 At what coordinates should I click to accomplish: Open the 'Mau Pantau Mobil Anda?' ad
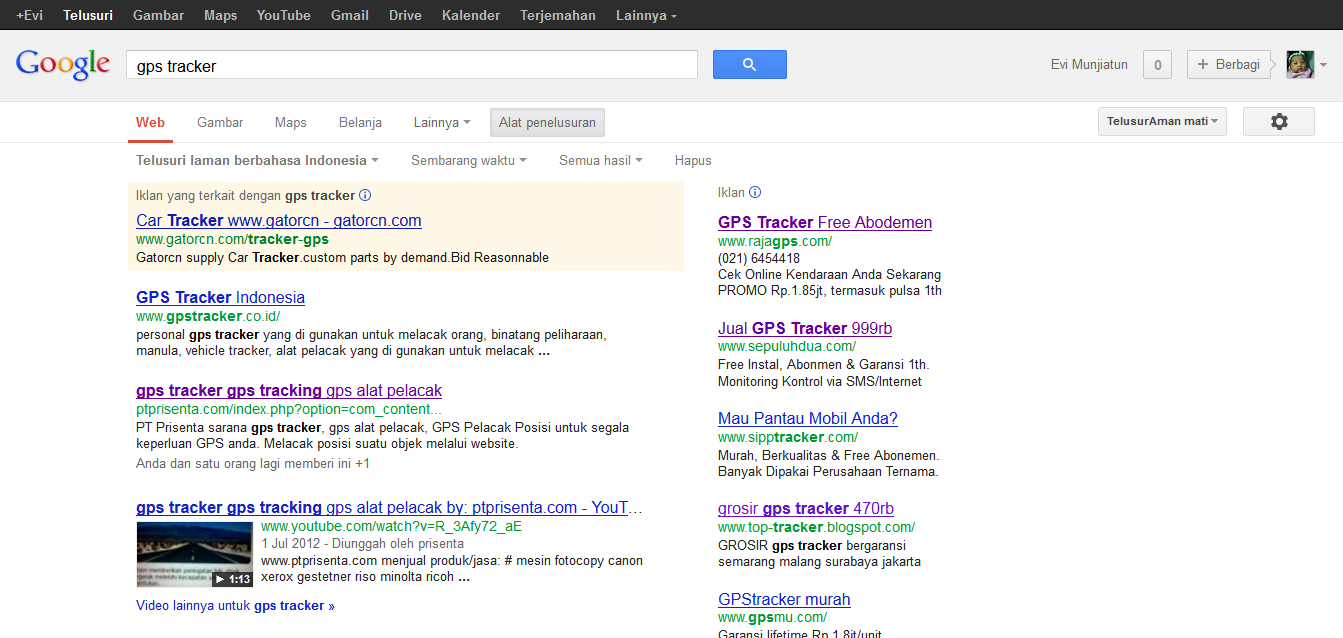[808, 418]
